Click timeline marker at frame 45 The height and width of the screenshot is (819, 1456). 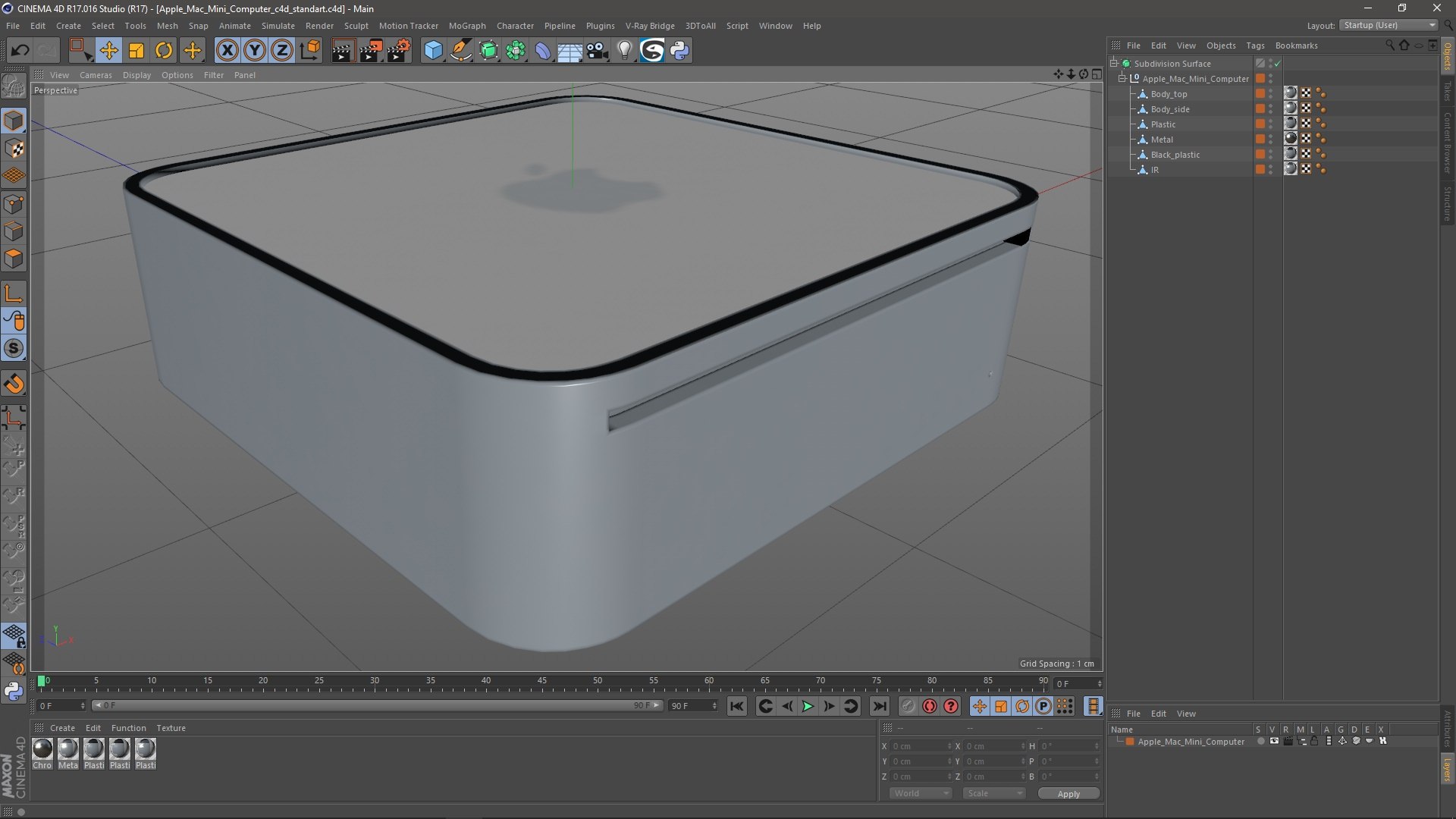tap(541, 681)
